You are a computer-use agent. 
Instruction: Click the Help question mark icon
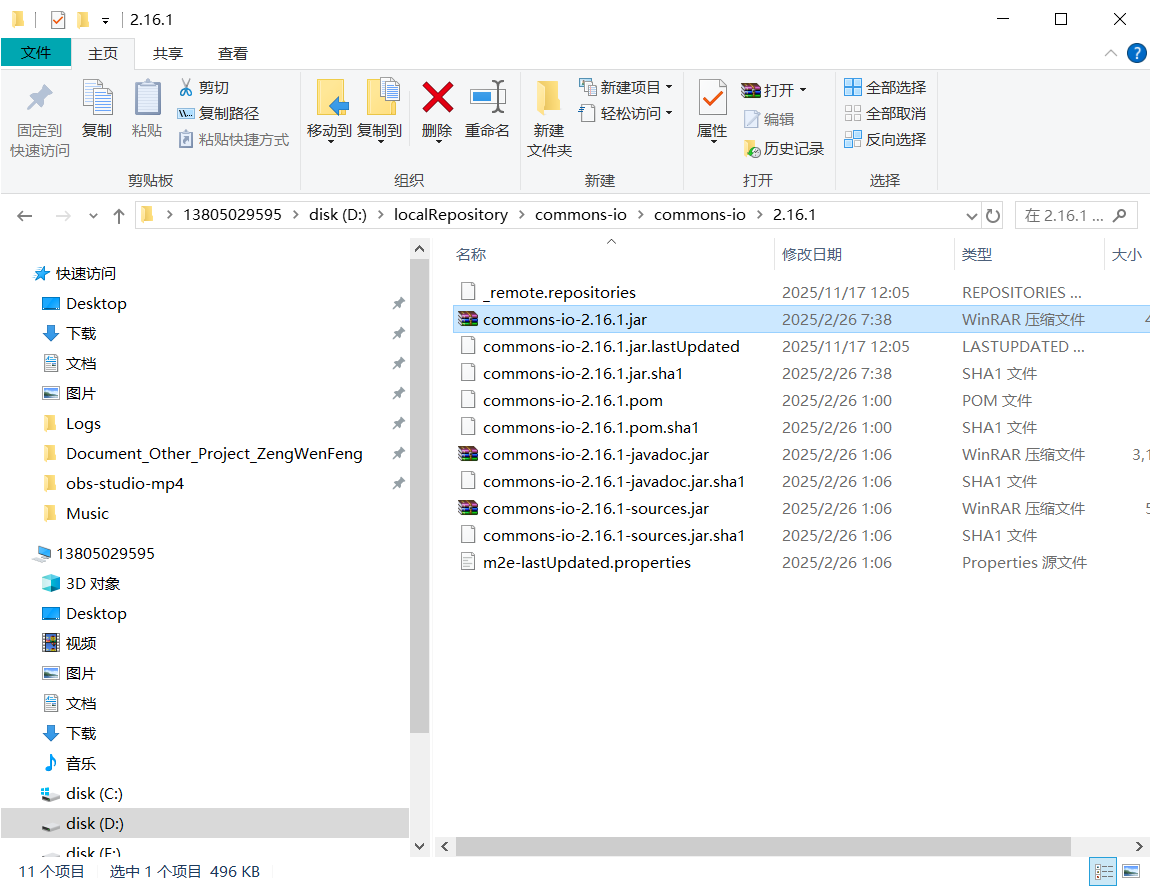pyautogui.click(x=1136, y=54)
